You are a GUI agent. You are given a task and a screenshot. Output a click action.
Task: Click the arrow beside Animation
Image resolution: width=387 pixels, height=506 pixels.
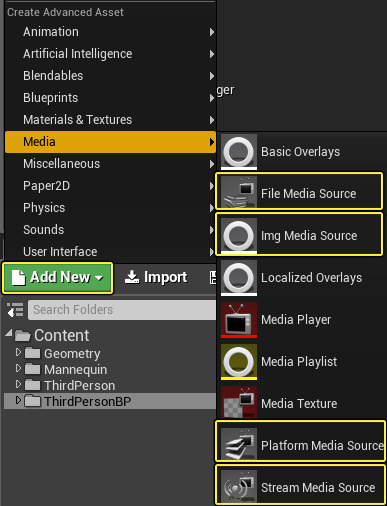coord(212,32)
